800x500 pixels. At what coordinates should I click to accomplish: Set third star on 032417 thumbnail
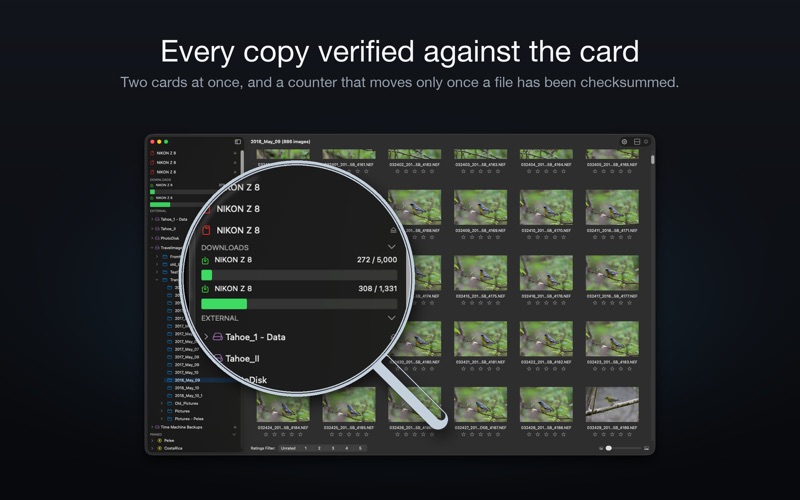tap(612, 303)
